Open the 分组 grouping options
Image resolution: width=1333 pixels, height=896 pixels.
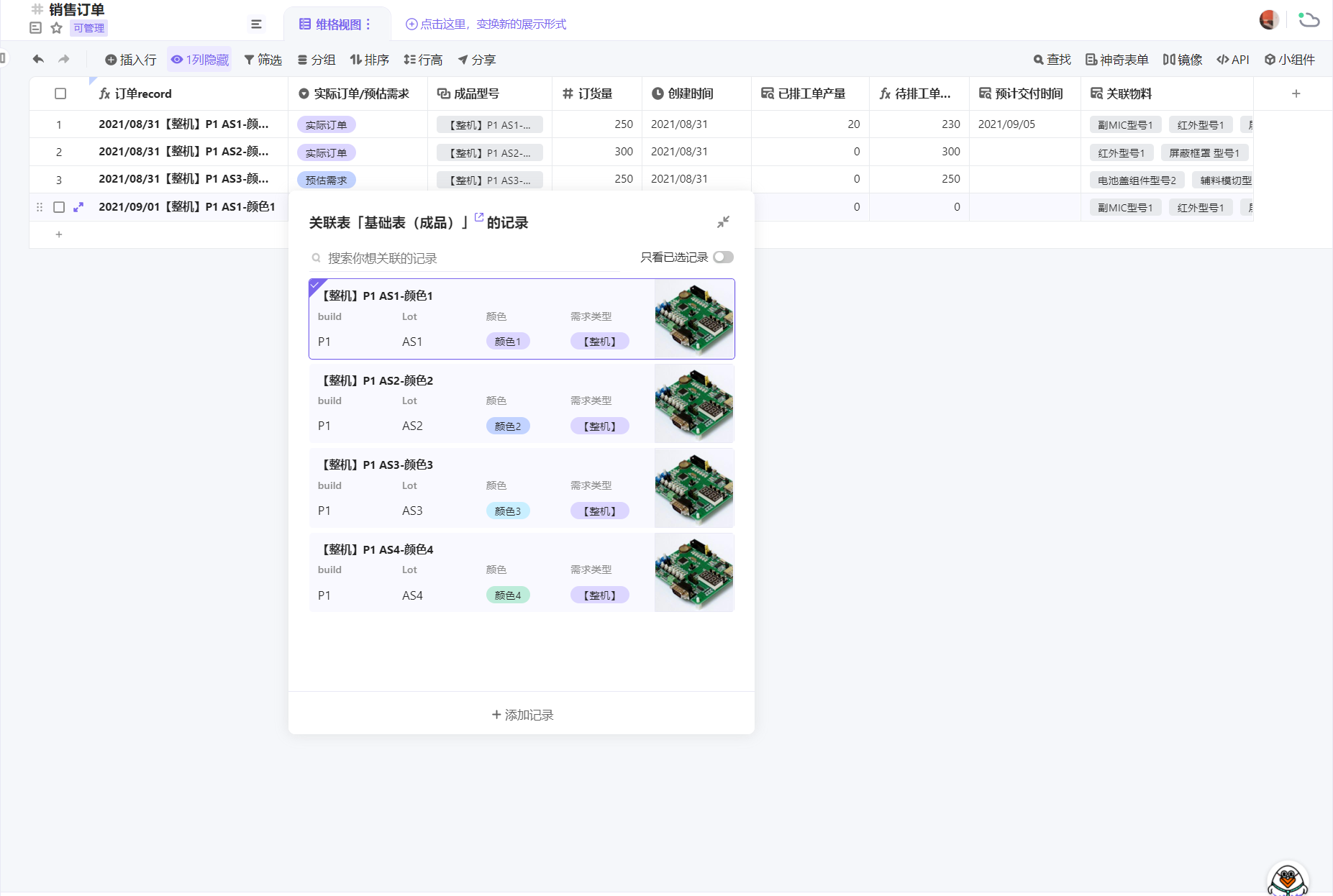(x=317, y=60)
